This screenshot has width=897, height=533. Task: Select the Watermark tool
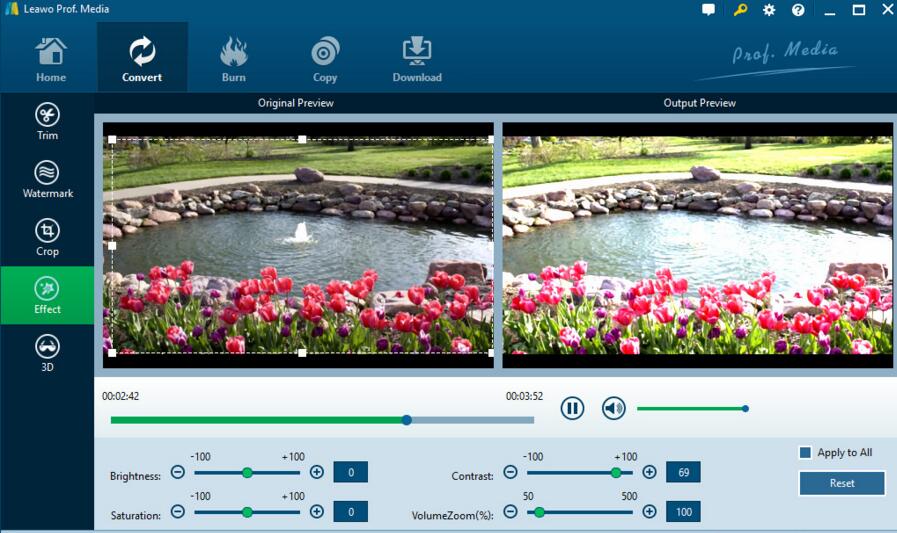(x=47, y=179)
